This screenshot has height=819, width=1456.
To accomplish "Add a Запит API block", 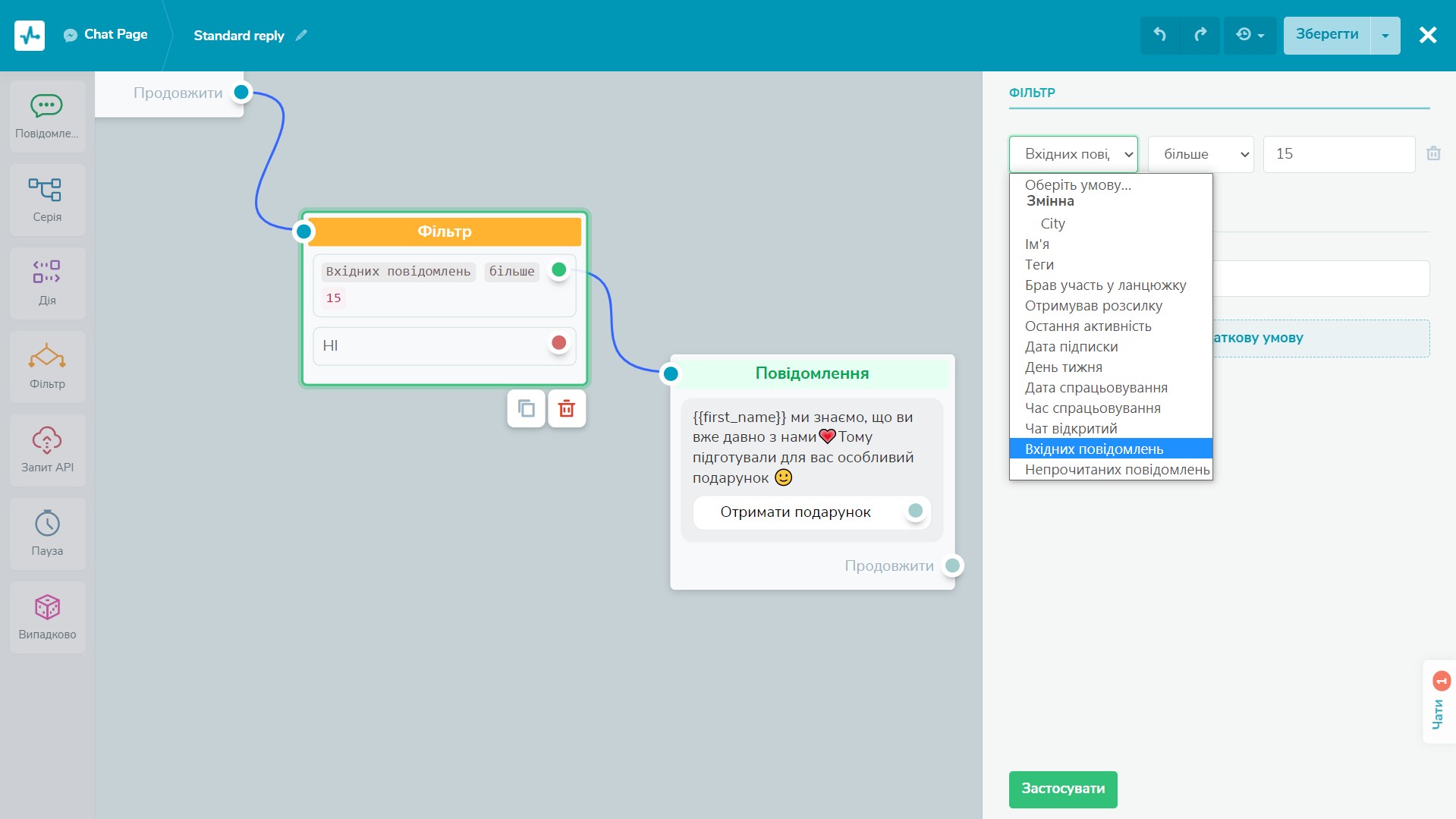I will click(x=47, y=450).
